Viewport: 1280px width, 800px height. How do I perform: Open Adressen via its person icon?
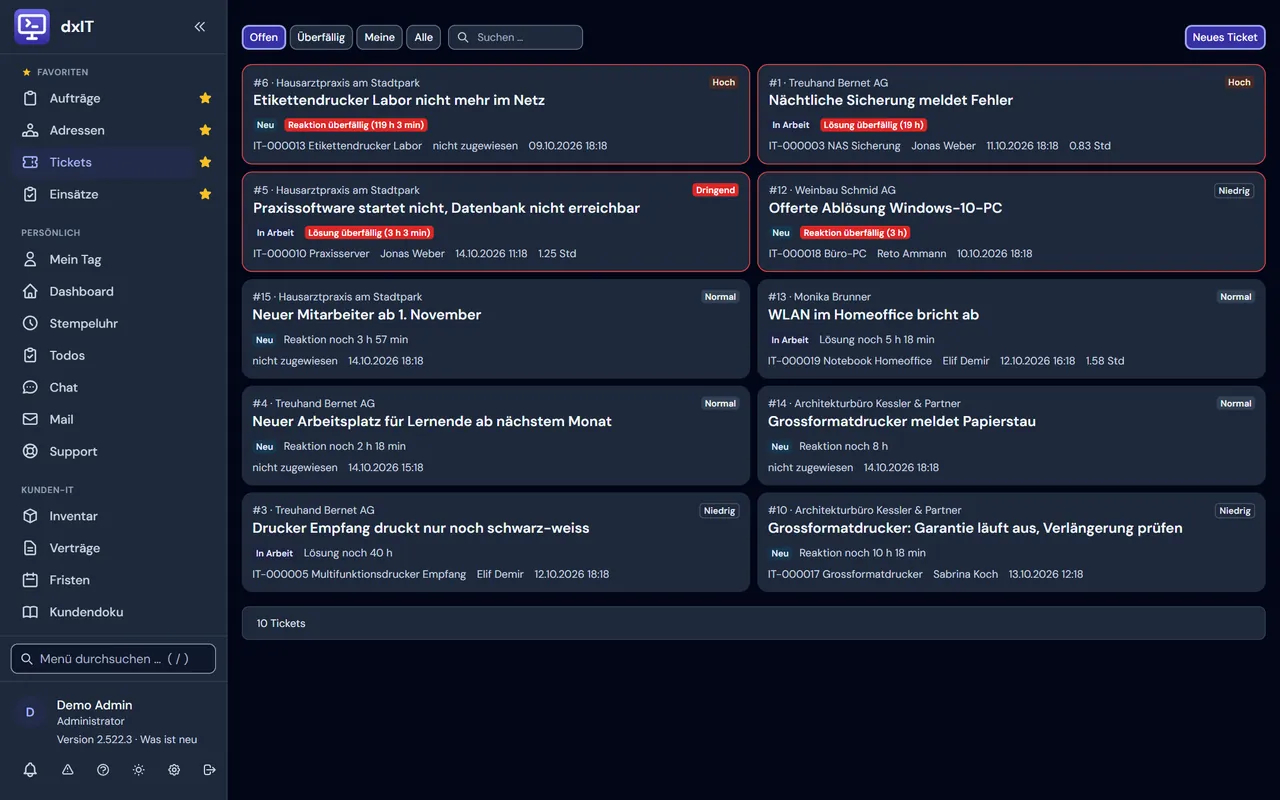[31, 130]
